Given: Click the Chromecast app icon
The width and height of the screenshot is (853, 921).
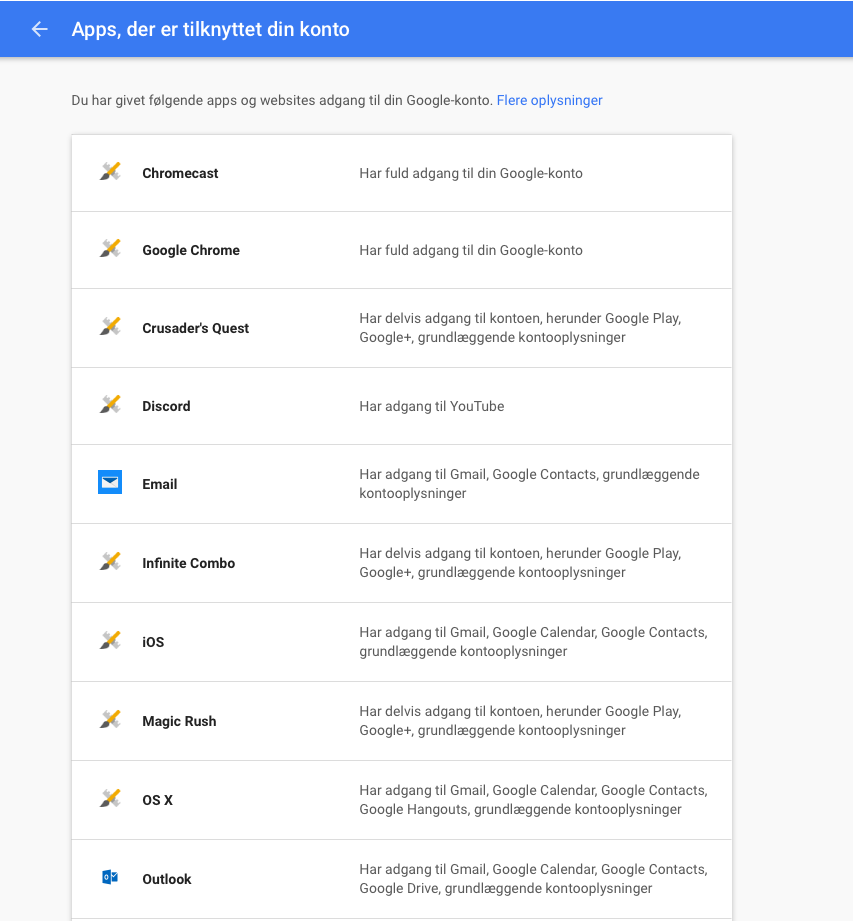Looking at the screenshot, I should [x=110, y=172].
